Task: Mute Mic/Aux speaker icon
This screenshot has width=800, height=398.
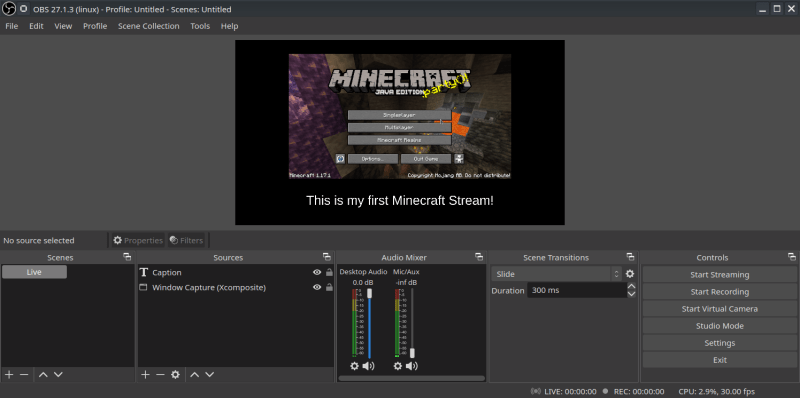Action: [412, 366]
